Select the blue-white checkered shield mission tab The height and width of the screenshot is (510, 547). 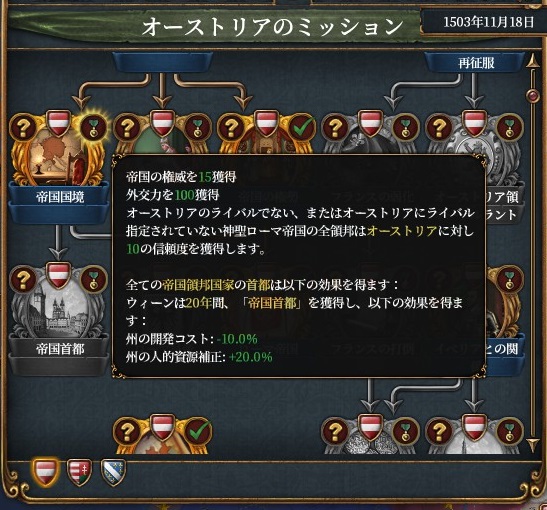[113, 472]
